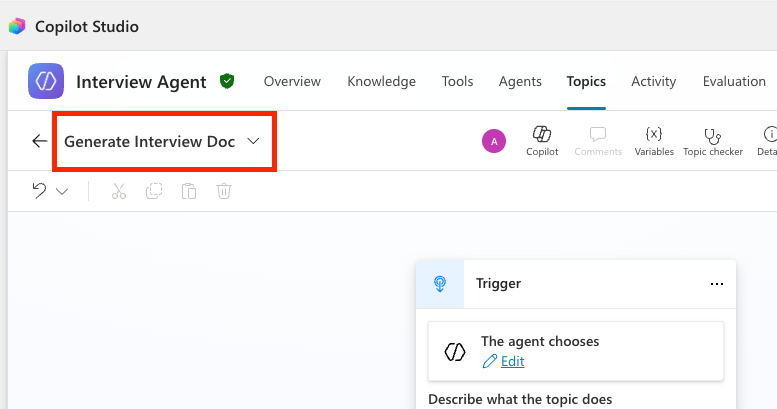Run the Topic checker
Screen dimensions: 777x409
[712, 140]
